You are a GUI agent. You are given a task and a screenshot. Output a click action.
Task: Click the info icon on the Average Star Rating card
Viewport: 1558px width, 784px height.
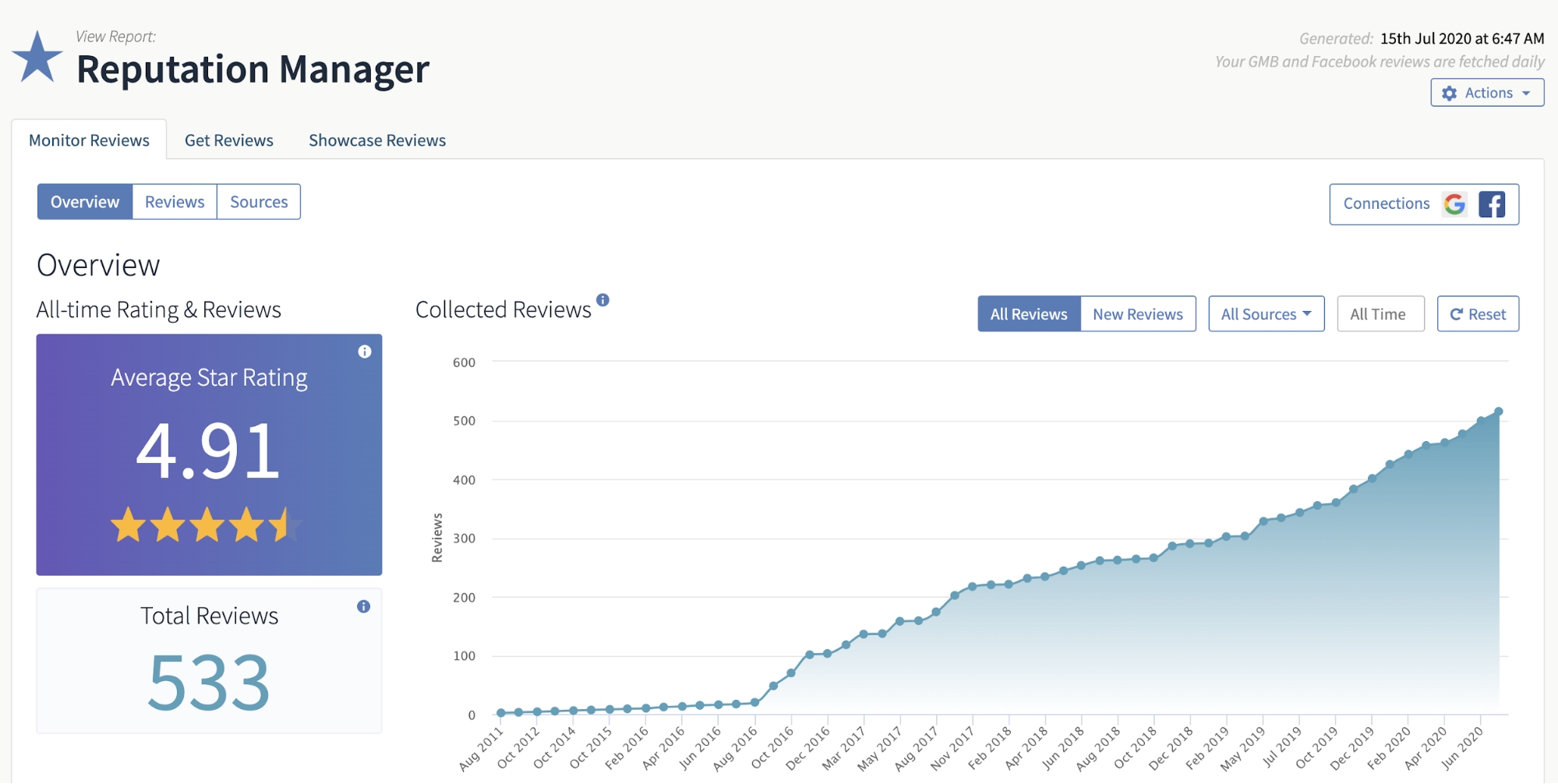[364, 351]
